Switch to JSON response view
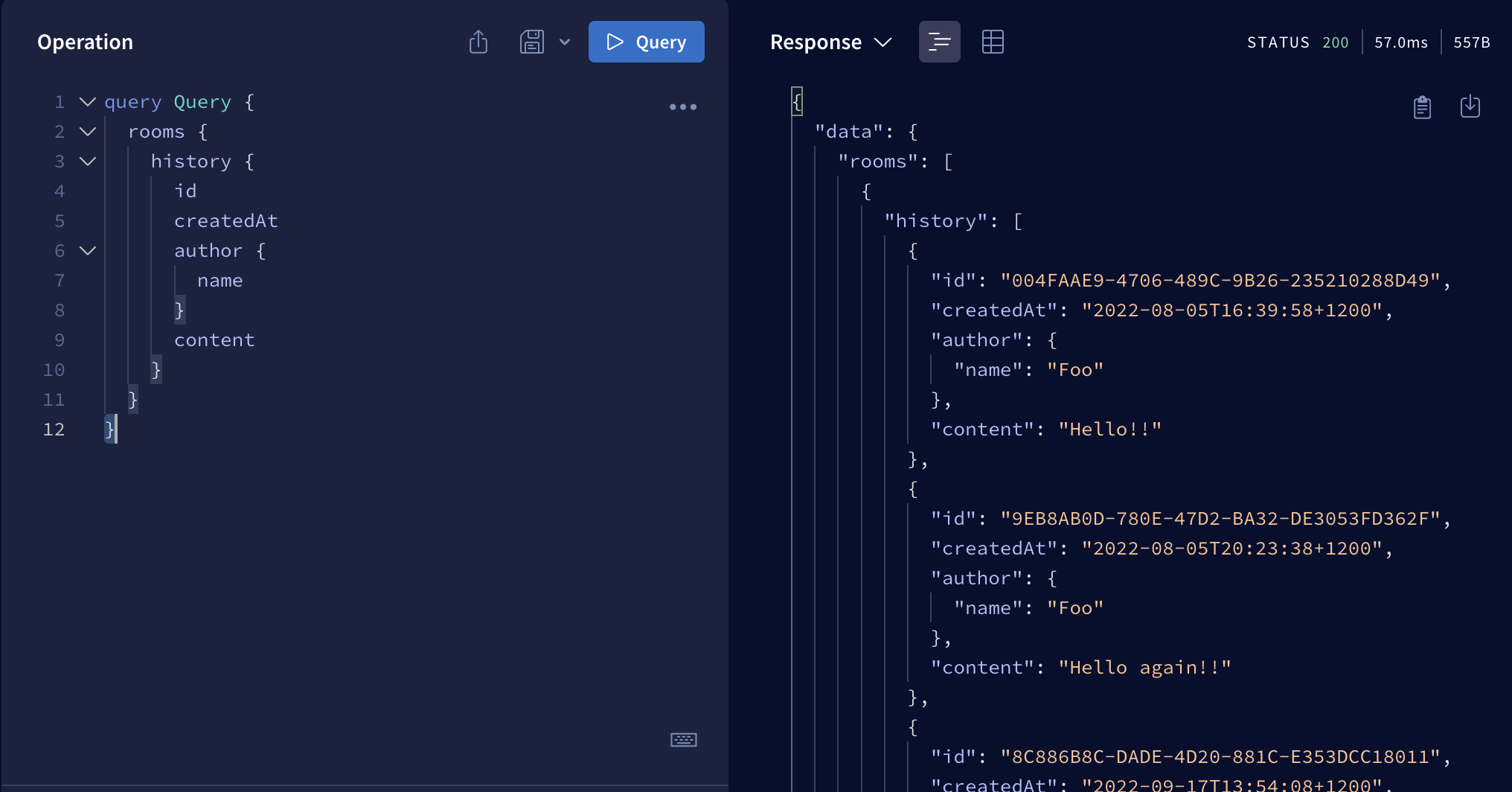 [939, 42]
